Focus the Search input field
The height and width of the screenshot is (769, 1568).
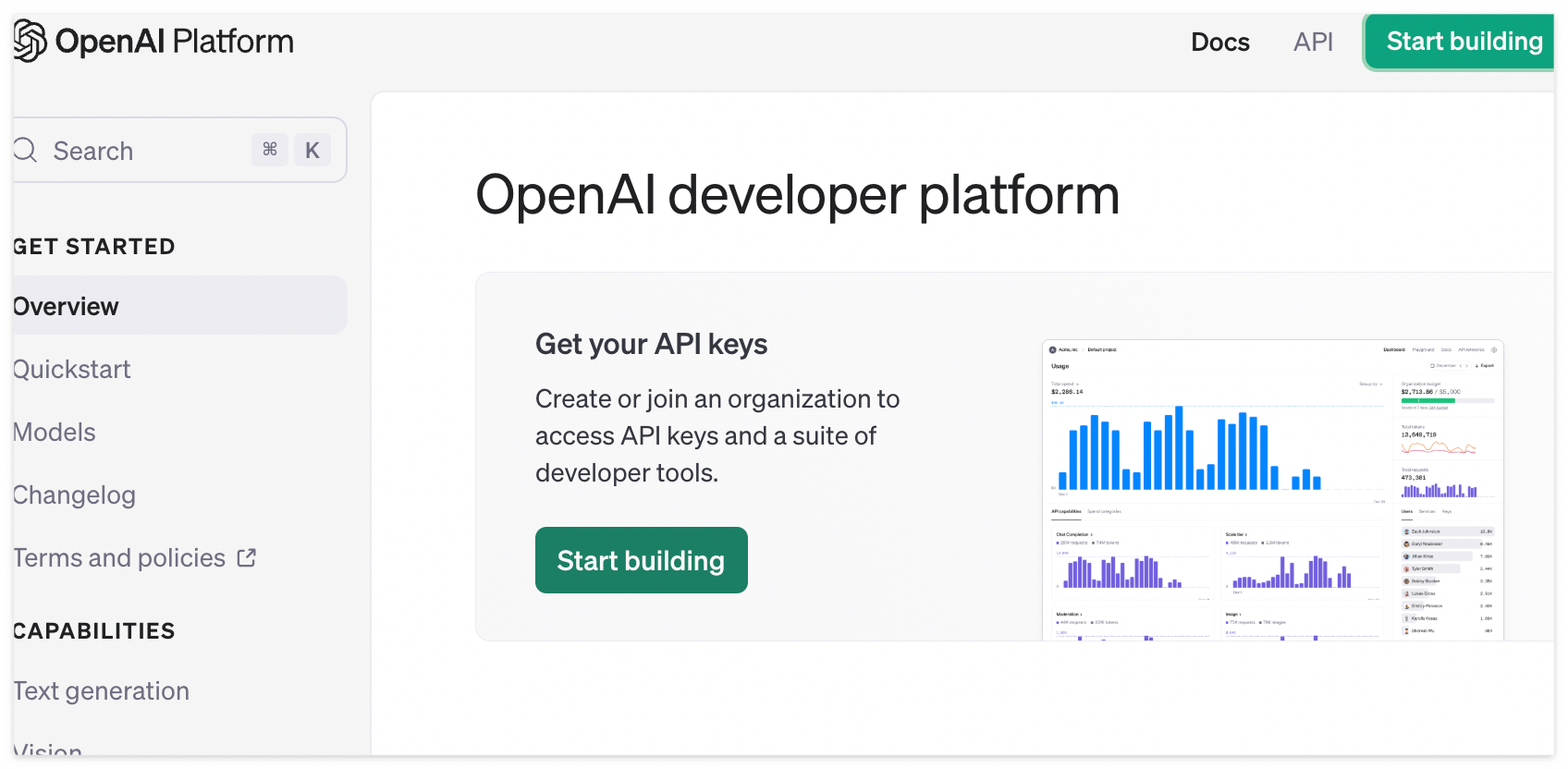(x=179, y=150)
